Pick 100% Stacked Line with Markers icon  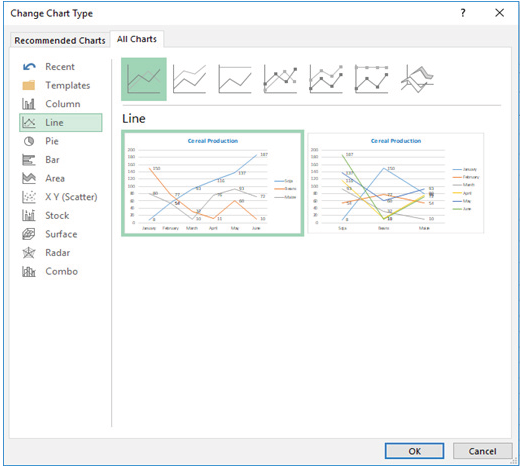tap(371, 79)
